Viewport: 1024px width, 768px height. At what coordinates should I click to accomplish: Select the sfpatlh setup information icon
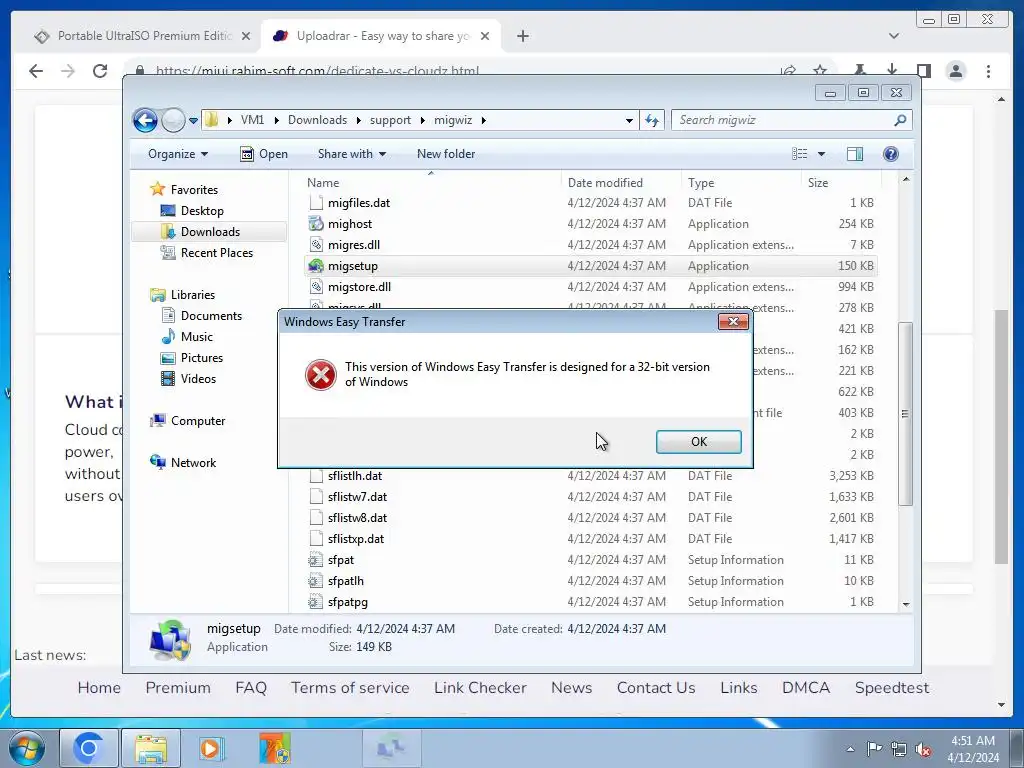point(316,581)
